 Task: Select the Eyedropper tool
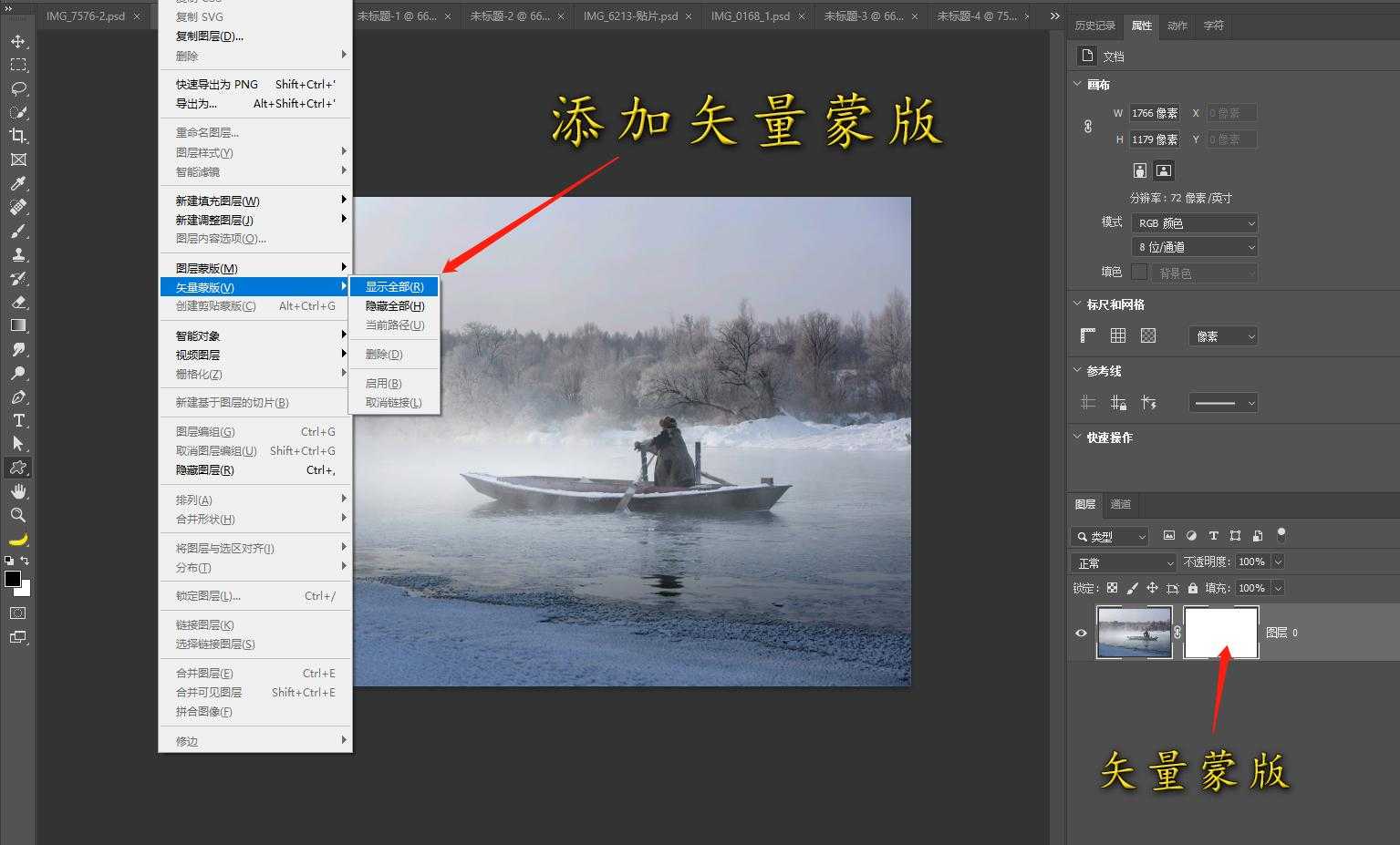click(18, 183)
